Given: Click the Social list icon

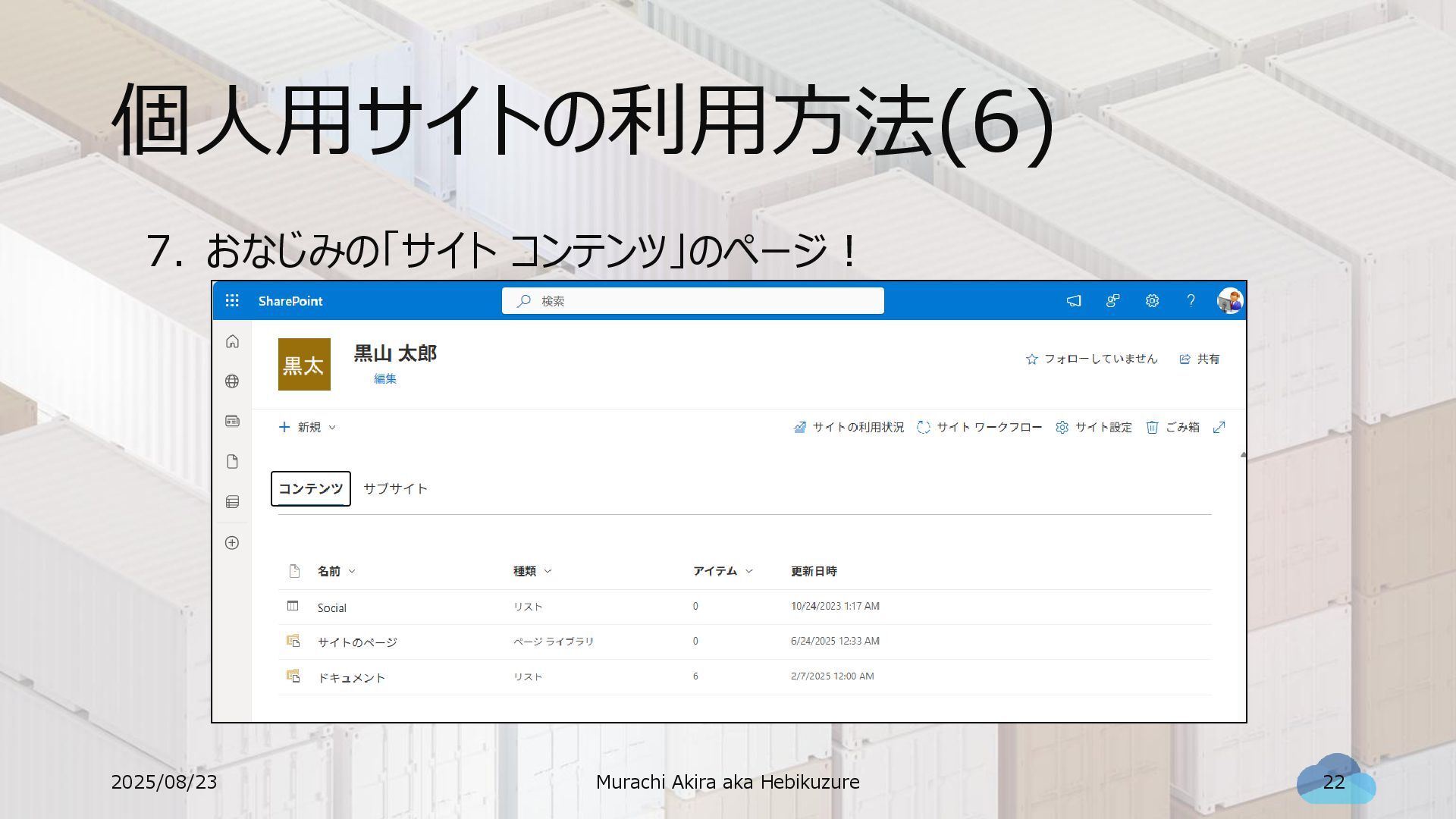Looking at the screenshot, I should pyautogui.click(x=293, y=606).
